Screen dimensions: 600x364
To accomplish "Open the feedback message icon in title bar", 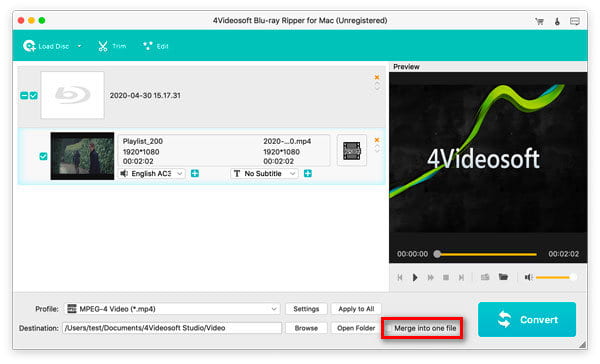I will (574, 21).
